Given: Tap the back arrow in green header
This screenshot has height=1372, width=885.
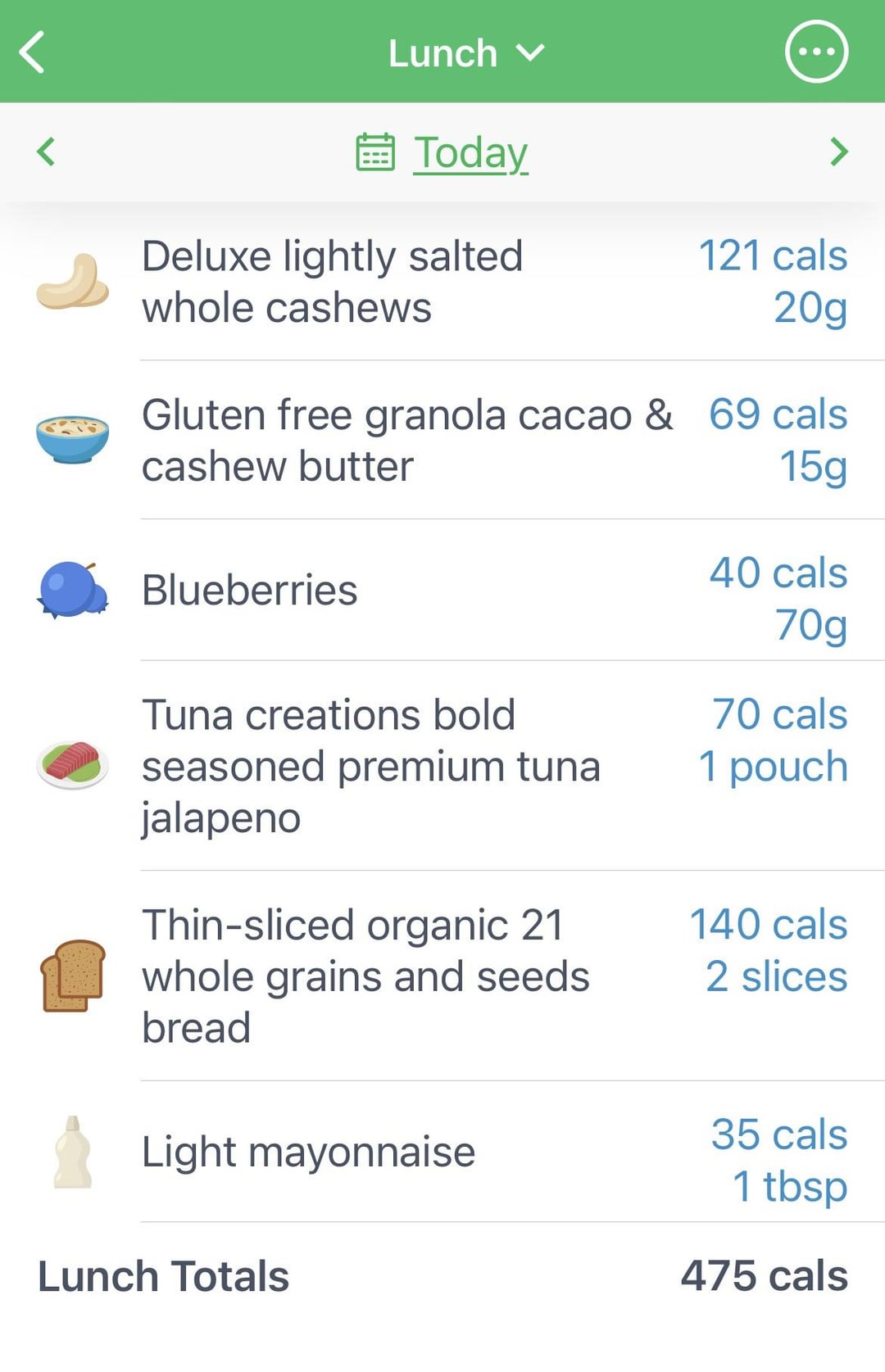Looking at the screenshot, I should coord(32,52).
